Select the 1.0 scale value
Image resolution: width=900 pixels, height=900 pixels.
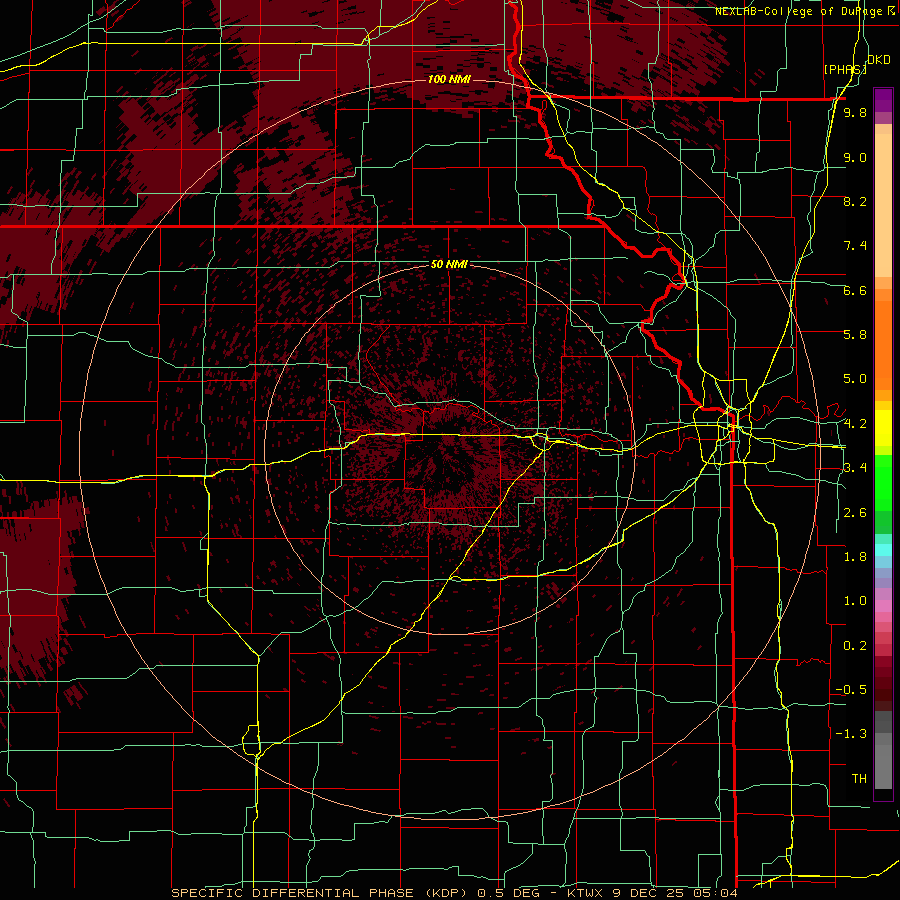[855, 601]
